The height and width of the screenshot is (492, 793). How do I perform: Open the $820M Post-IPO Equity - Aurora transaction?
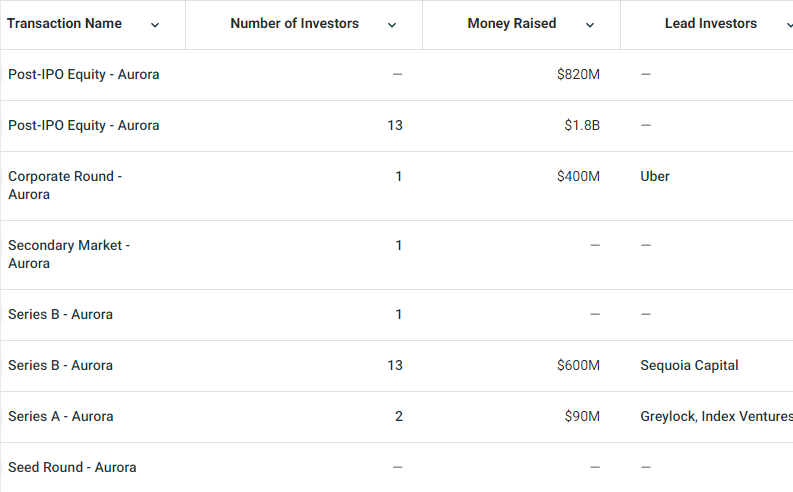83,74
